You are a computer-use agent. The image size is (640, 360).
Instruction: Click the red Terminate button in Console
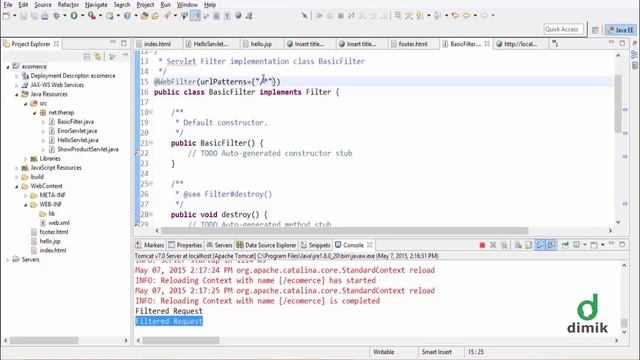[482, 245]
